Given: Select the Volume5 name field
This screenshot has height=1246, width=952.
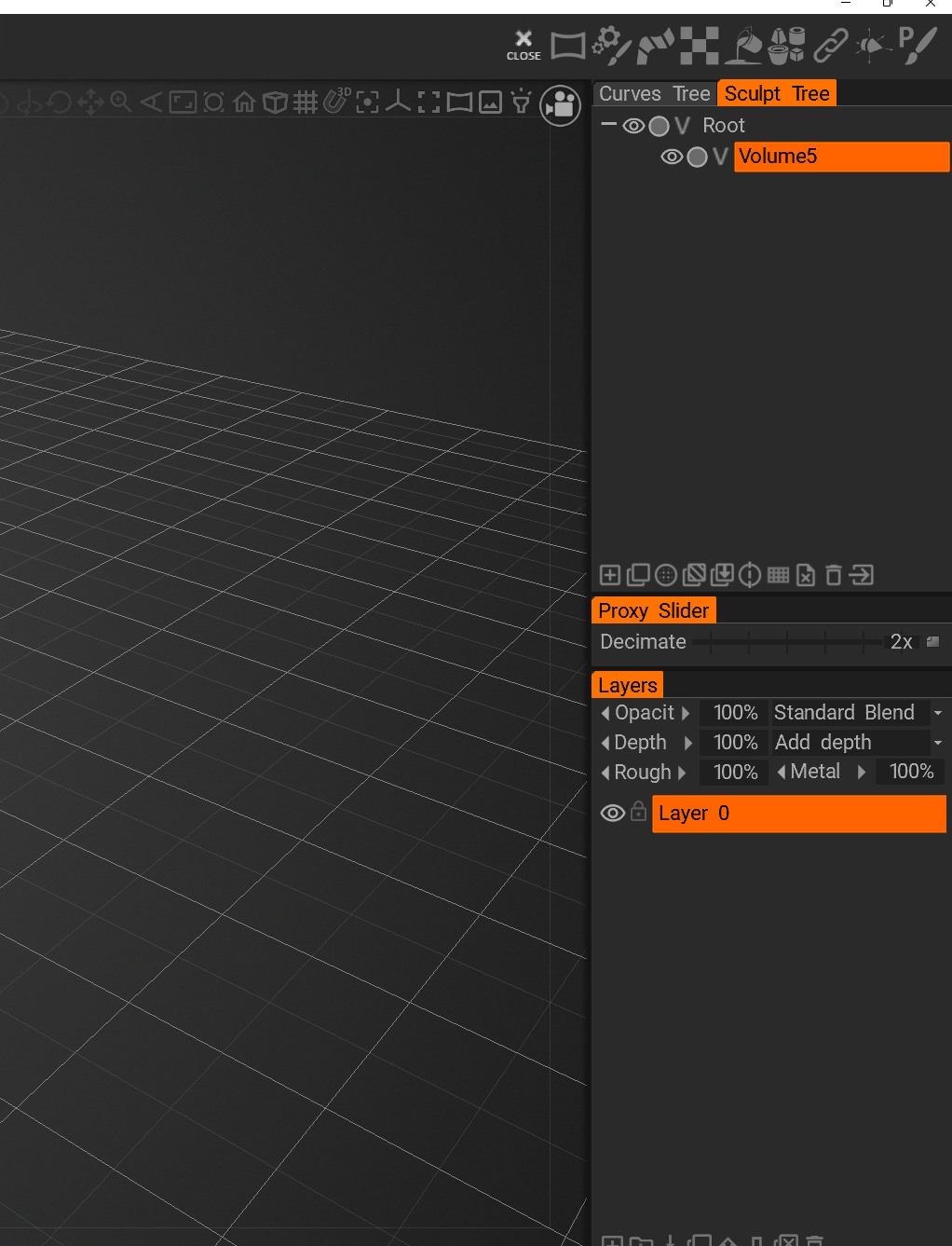Looking at the screenshot, I should [838, 157].
